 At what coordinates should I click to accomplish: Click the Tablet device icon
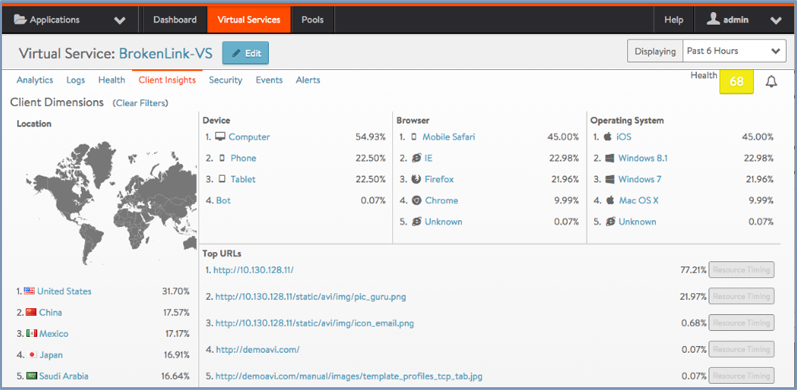tap(222, 179)
